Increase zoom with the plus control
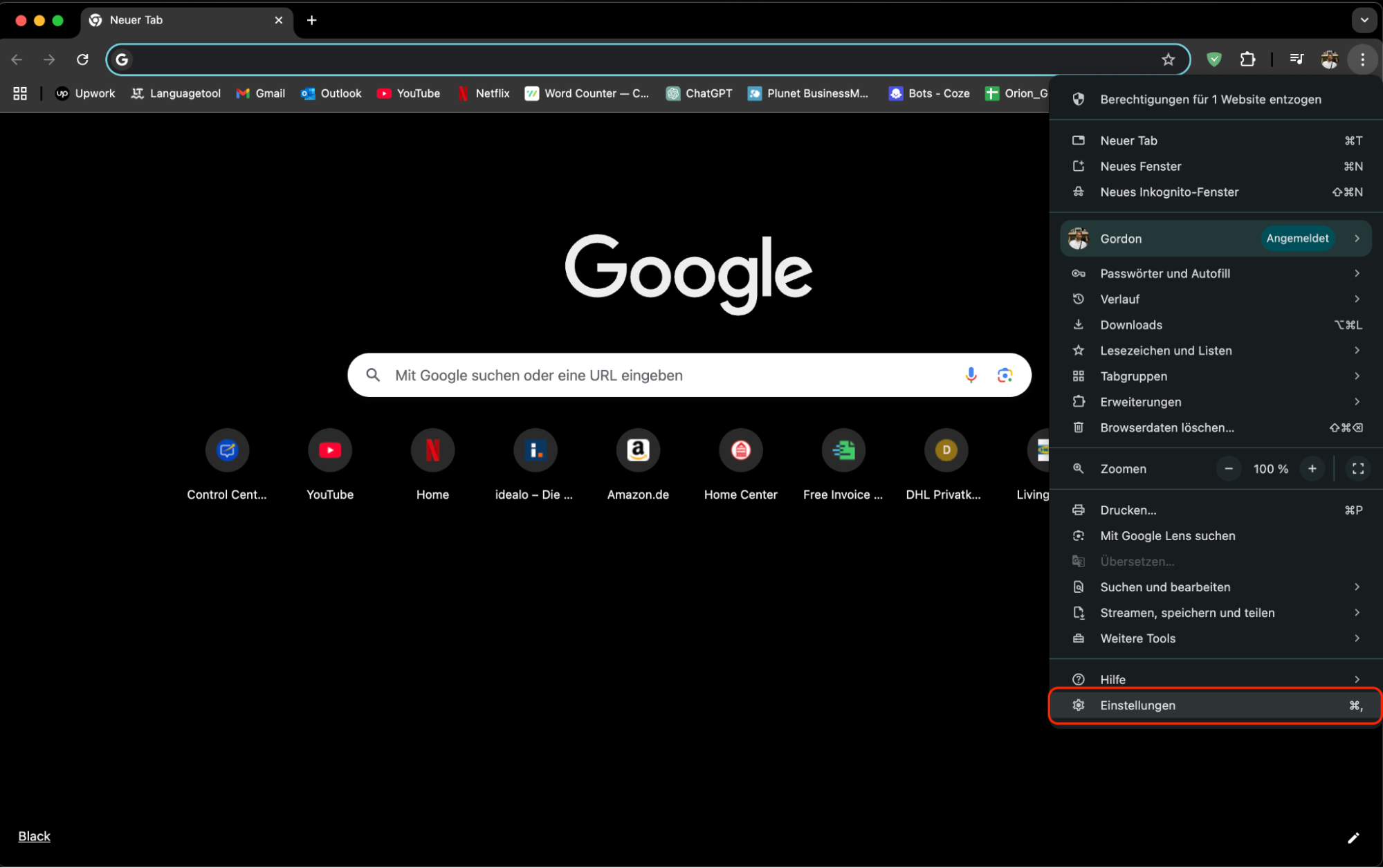This screenshot has height=868, width=1383. (x=1312, y=468)
